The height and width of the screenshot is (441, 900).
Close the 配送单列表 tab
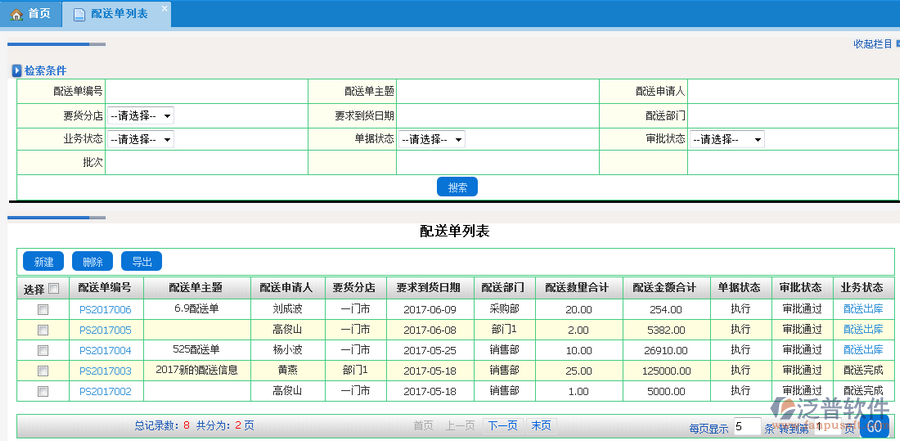[x=165, y=8]
